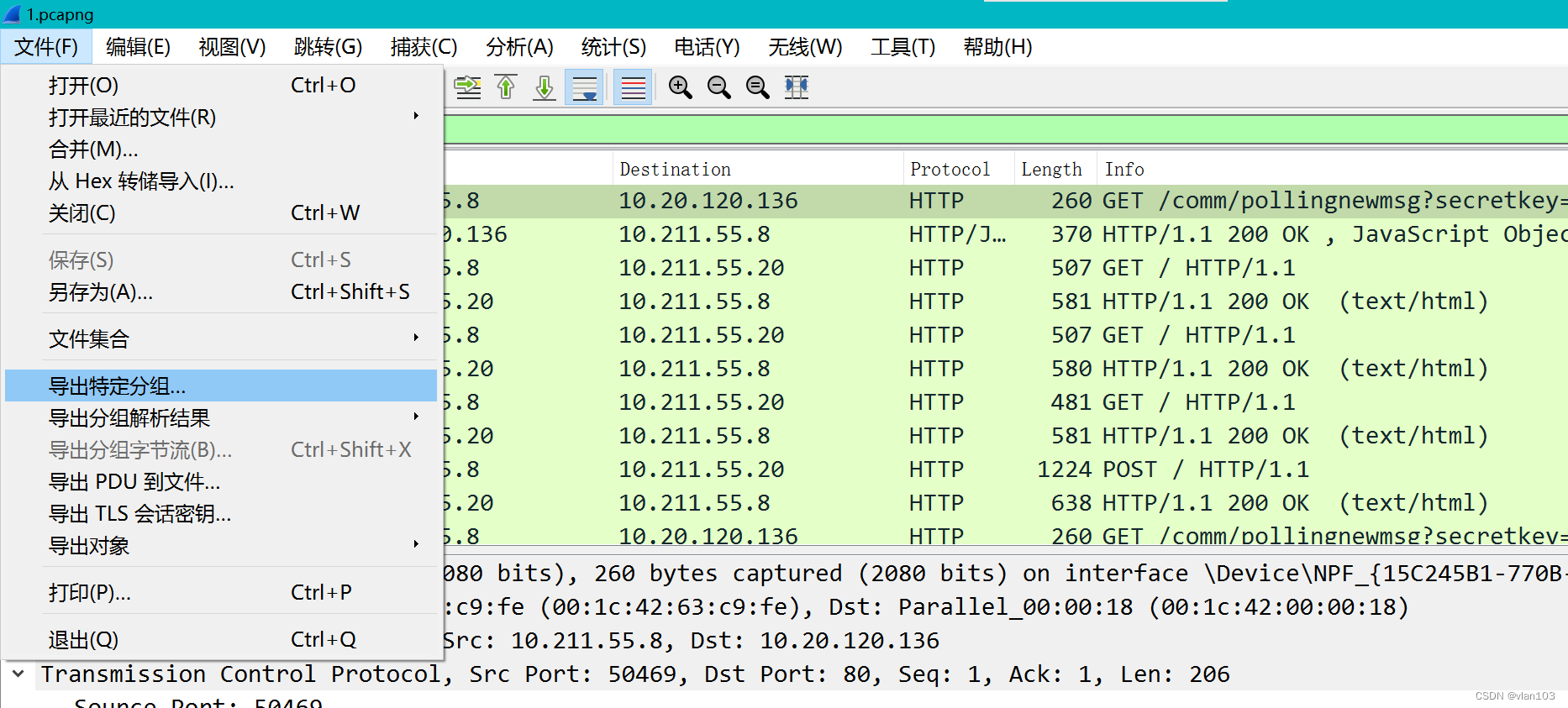
Task: Choose 另存为(A)... menu entry
Action: (221, 292)
